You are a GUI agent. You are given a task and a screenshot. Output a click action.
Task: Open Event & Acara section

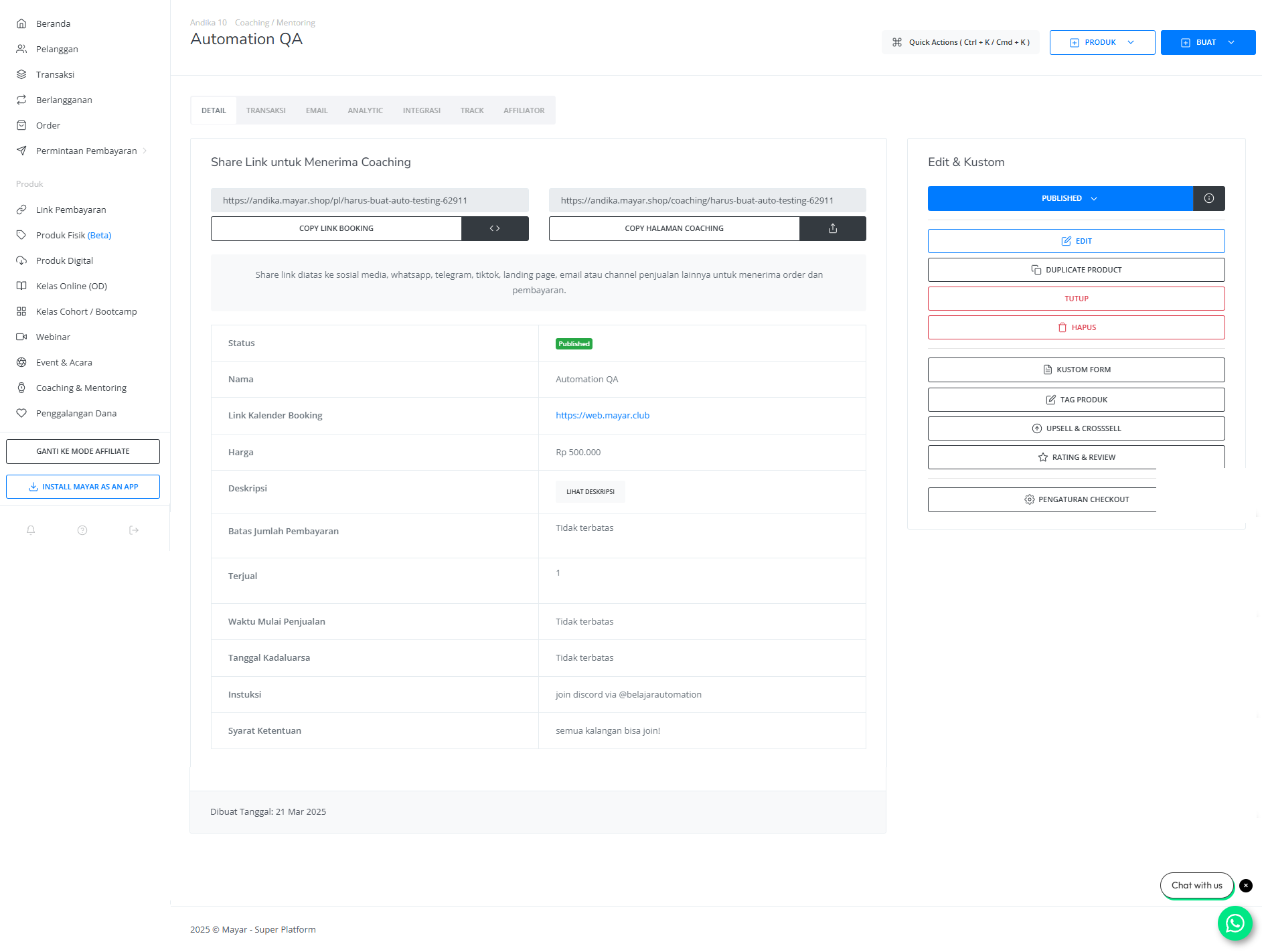64,362
